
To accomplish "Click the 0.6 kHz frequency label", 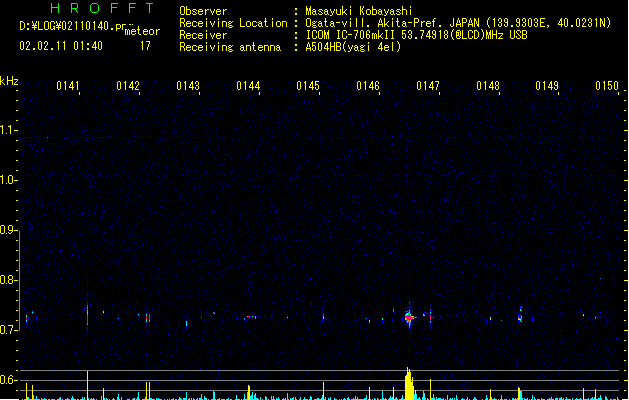I will (x=8, y=380).
